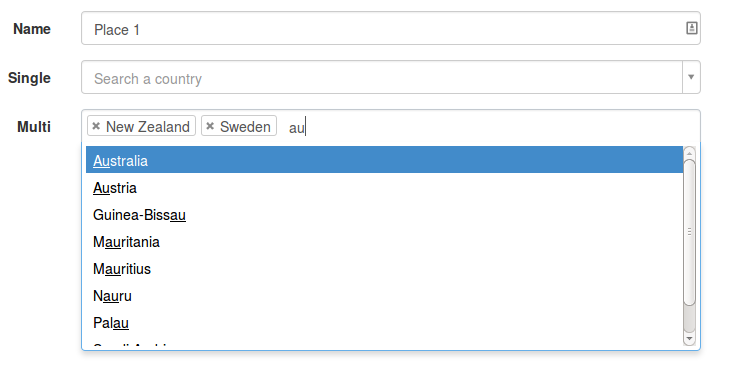This screenshot has width=740, height=376.
Task: Click the contact card icon in Name field
Action: click(691, 28)
